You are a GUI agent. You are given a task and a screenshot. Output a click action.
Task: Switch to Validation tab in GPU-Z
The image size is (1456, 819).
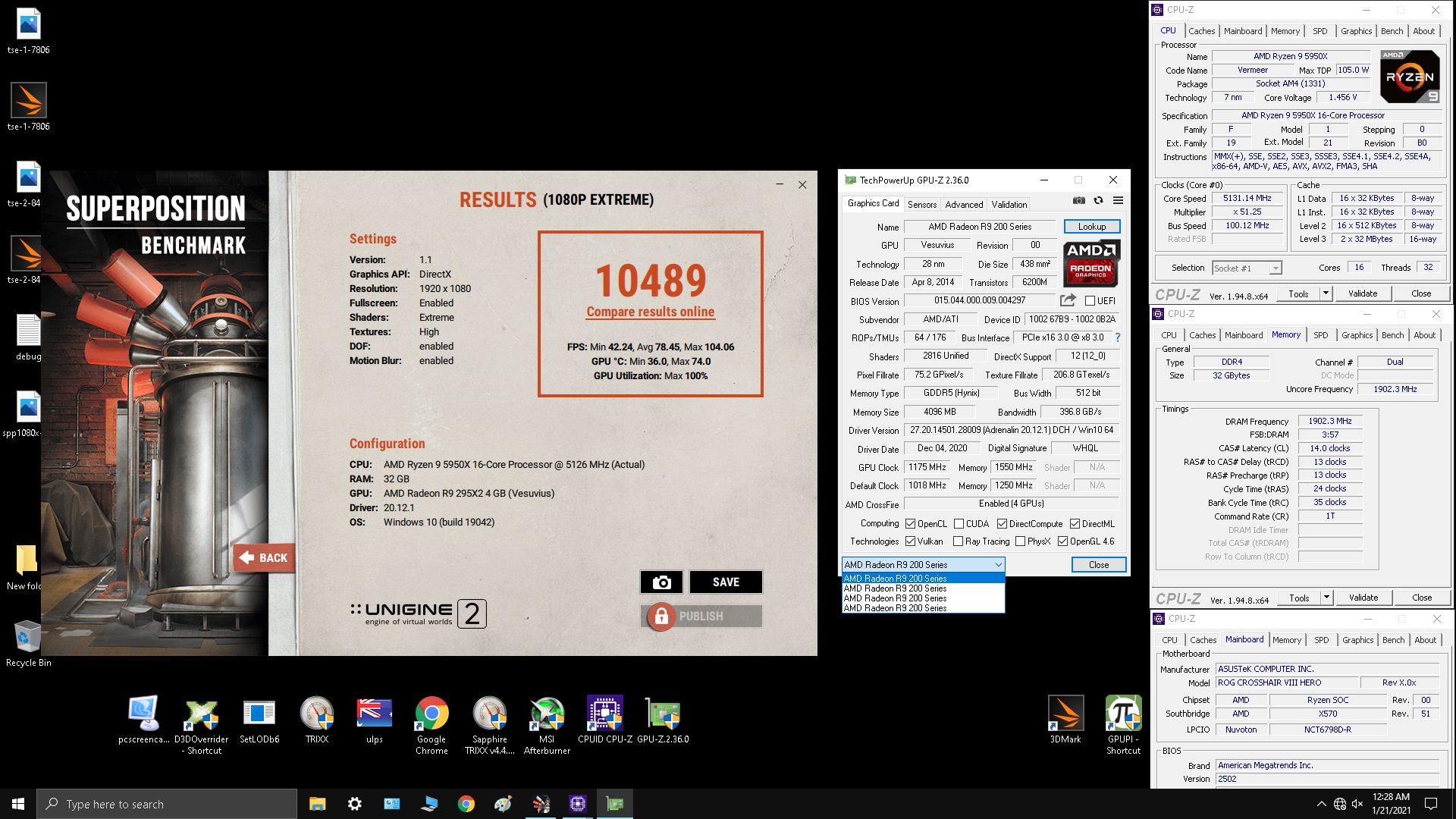pyautogui.click(x=1009, y=205)
